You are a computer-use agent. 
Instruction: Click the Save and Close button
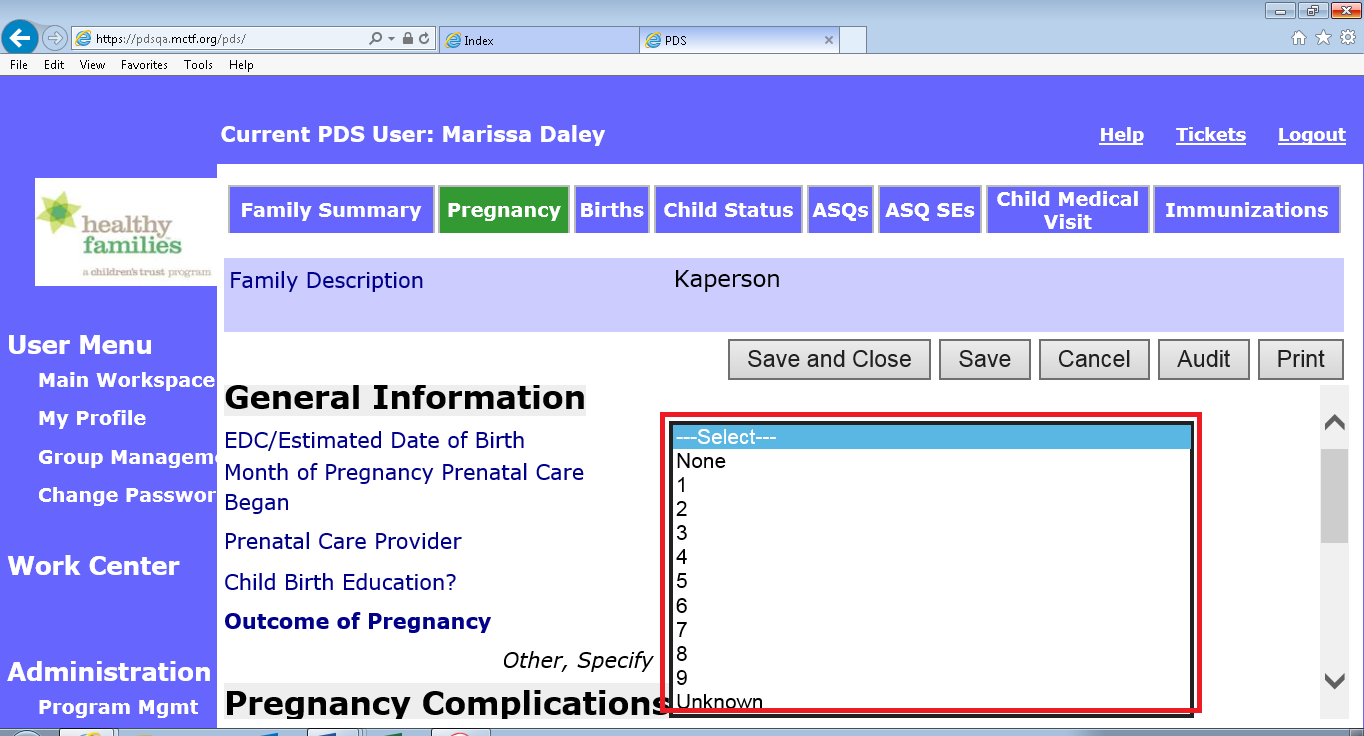pos(829,359)
